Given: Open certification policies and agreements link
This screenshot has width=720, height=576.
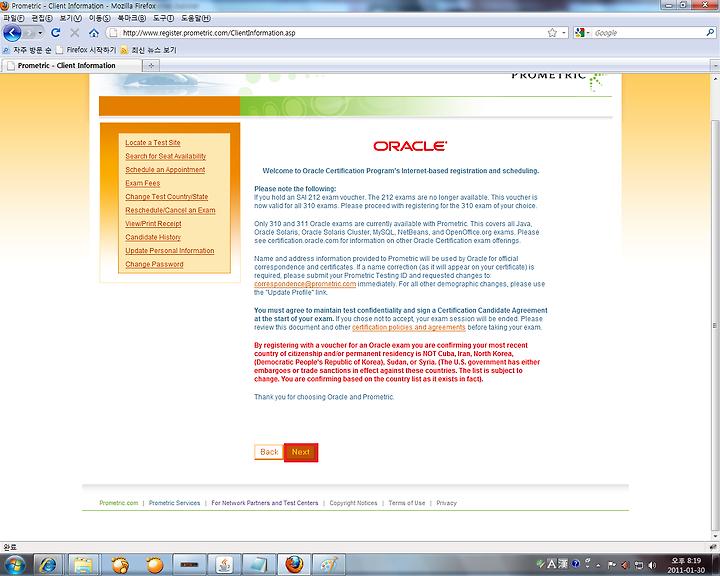Looking at the screenshot, I should pos(409,327).
